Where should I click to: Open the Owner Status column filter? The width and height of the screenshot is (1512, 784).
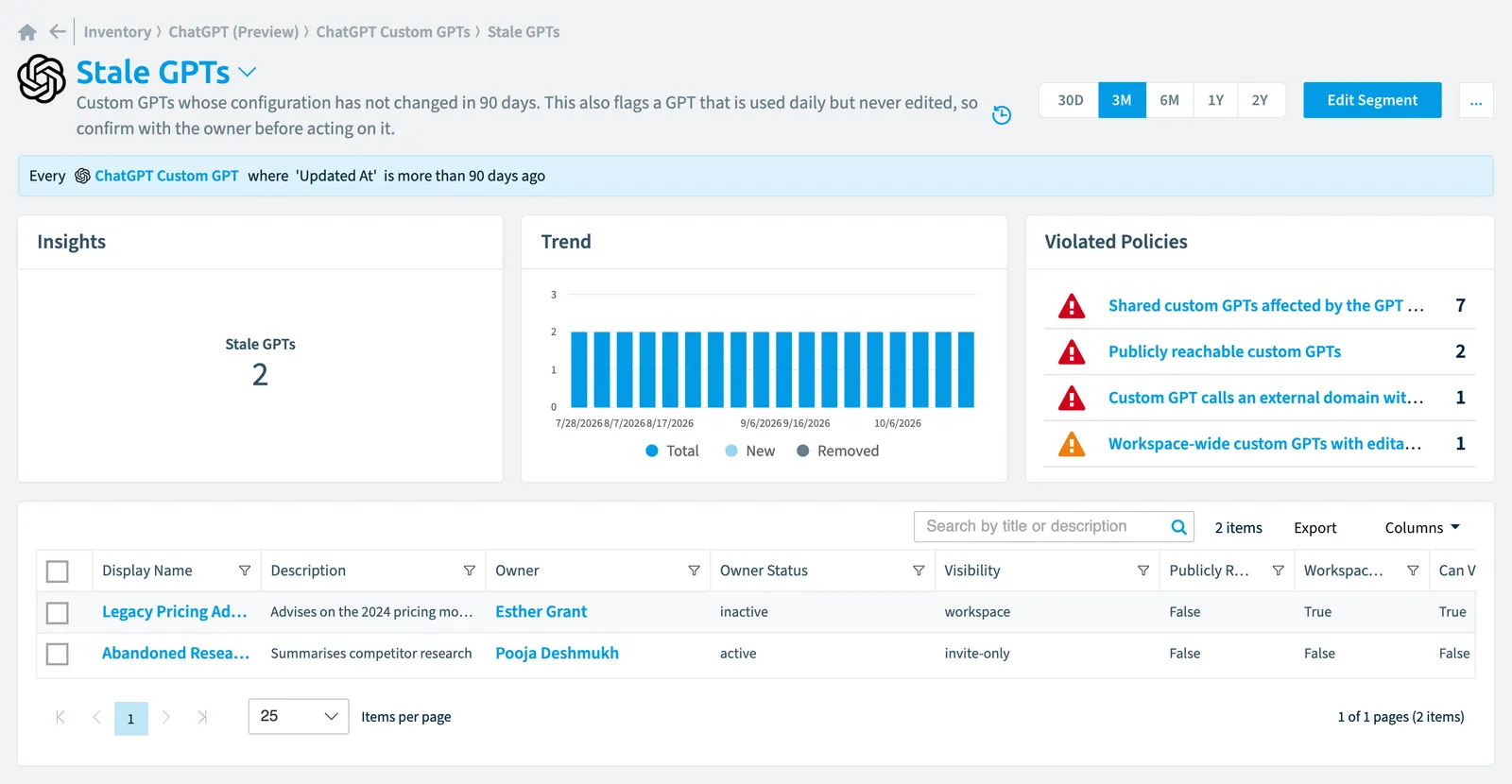(x=919, y=571)
